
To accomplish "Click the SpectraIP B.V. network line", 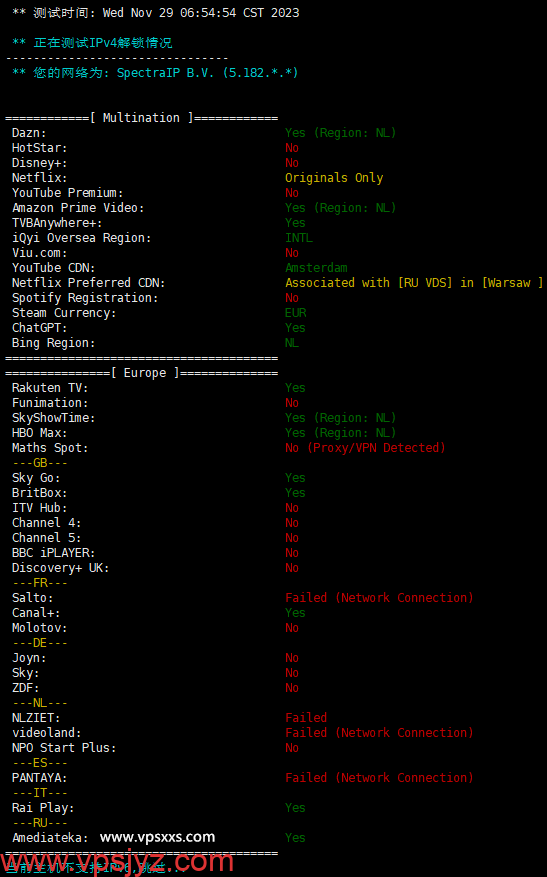I will [155, 73].
